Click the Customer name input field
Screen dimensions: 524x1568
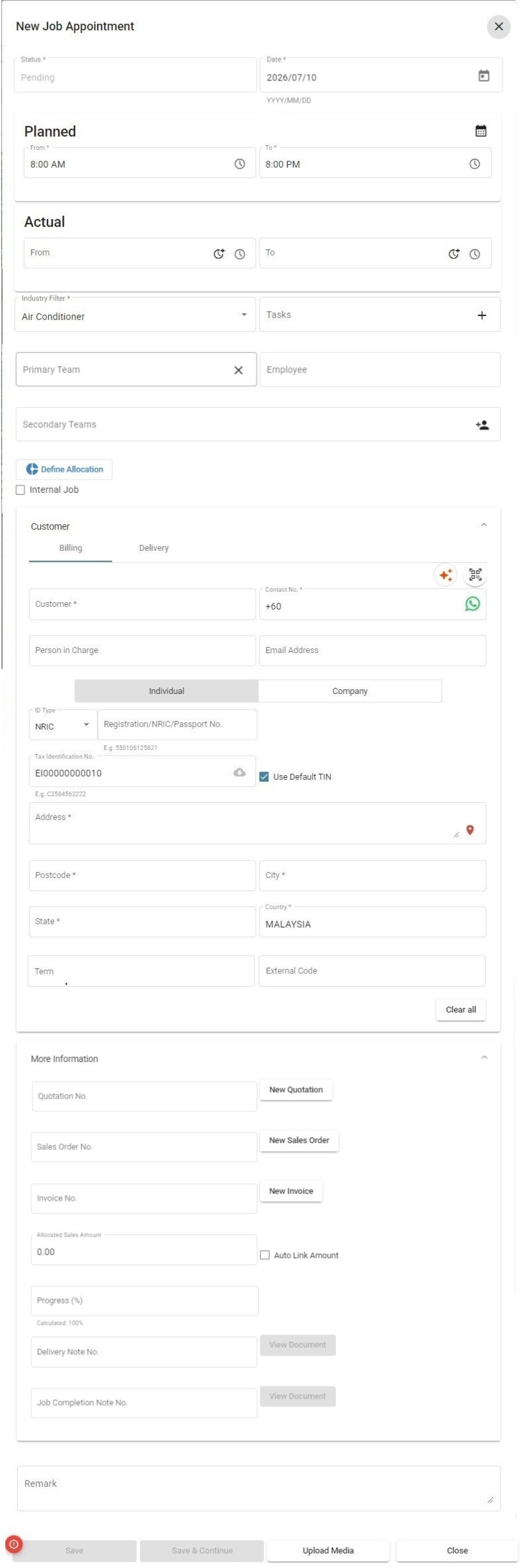pos(143,604)
